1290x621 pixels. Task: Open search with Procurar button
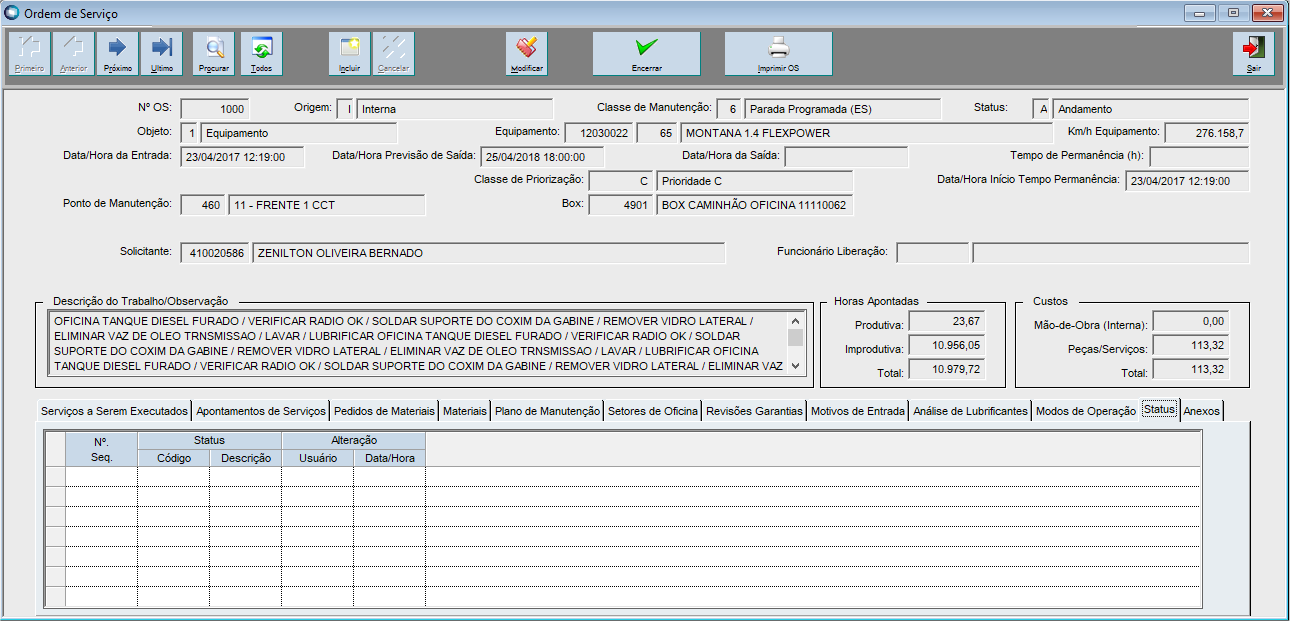[214, 54]
